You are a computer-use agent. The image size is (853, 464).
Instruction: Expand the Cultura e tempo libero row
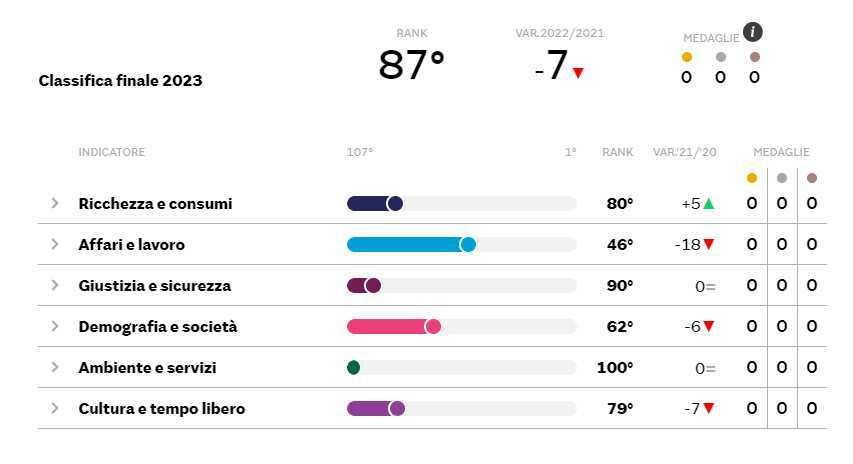coord(55,409)
